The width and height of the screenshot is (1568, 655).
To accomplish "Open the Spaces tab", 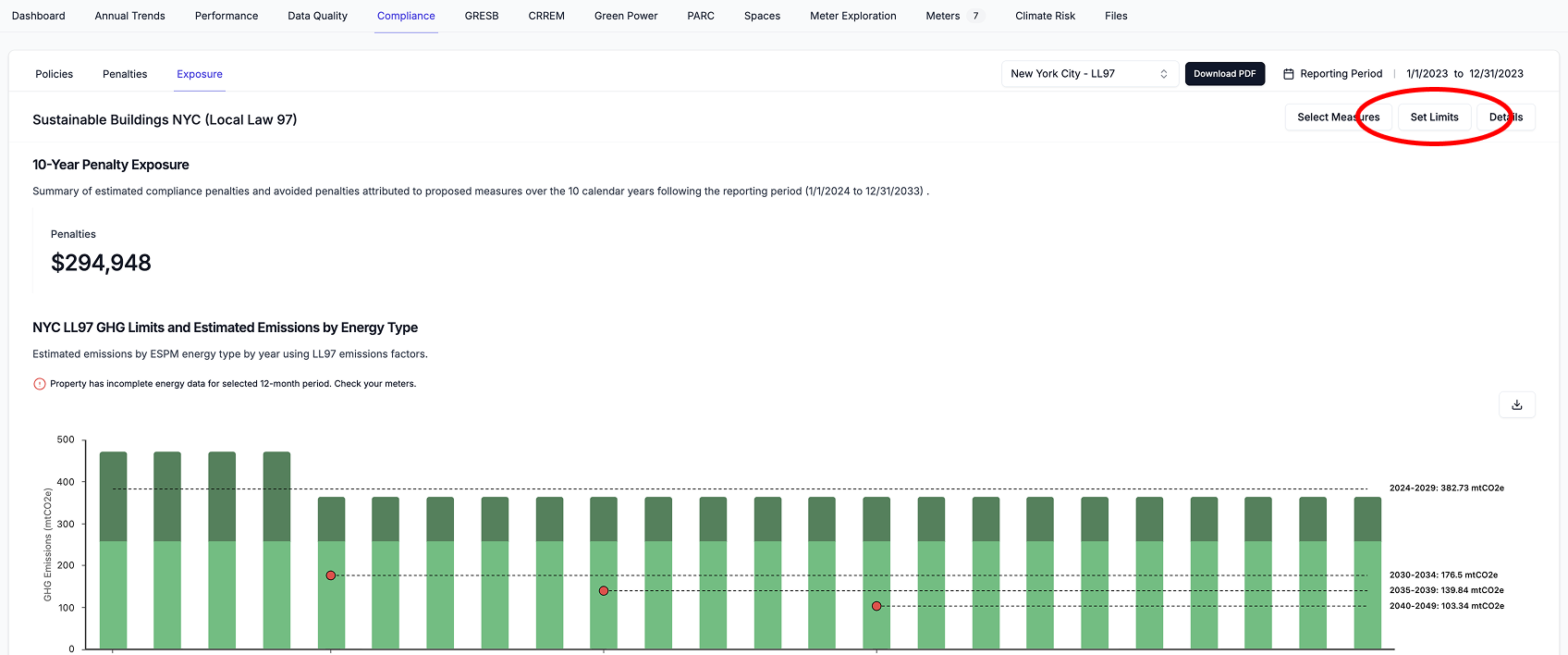I will click(763, 16).
